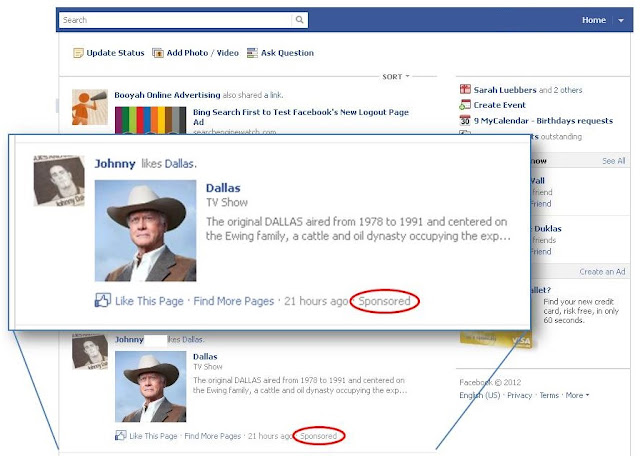This screenshot has height=456, width=640.
Task: Select Ask Question
Action: 287,53
